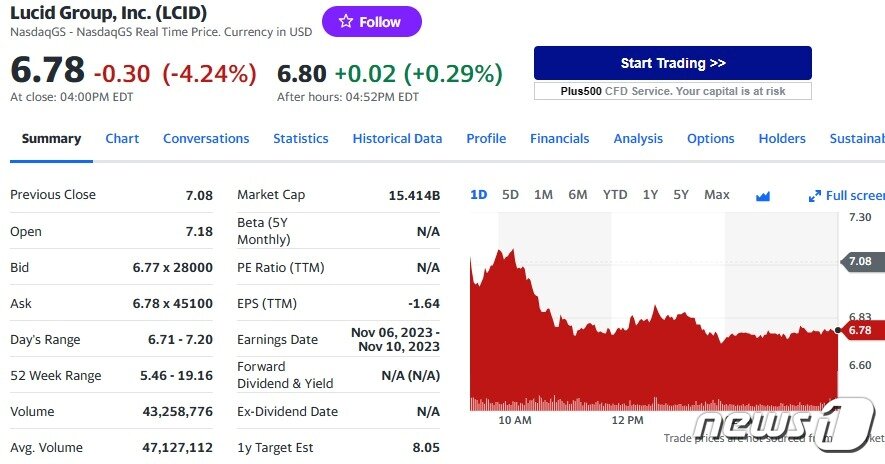885x464 pixels.
Task: Open the Historical Data tab
Action: (x=397, y=139)
